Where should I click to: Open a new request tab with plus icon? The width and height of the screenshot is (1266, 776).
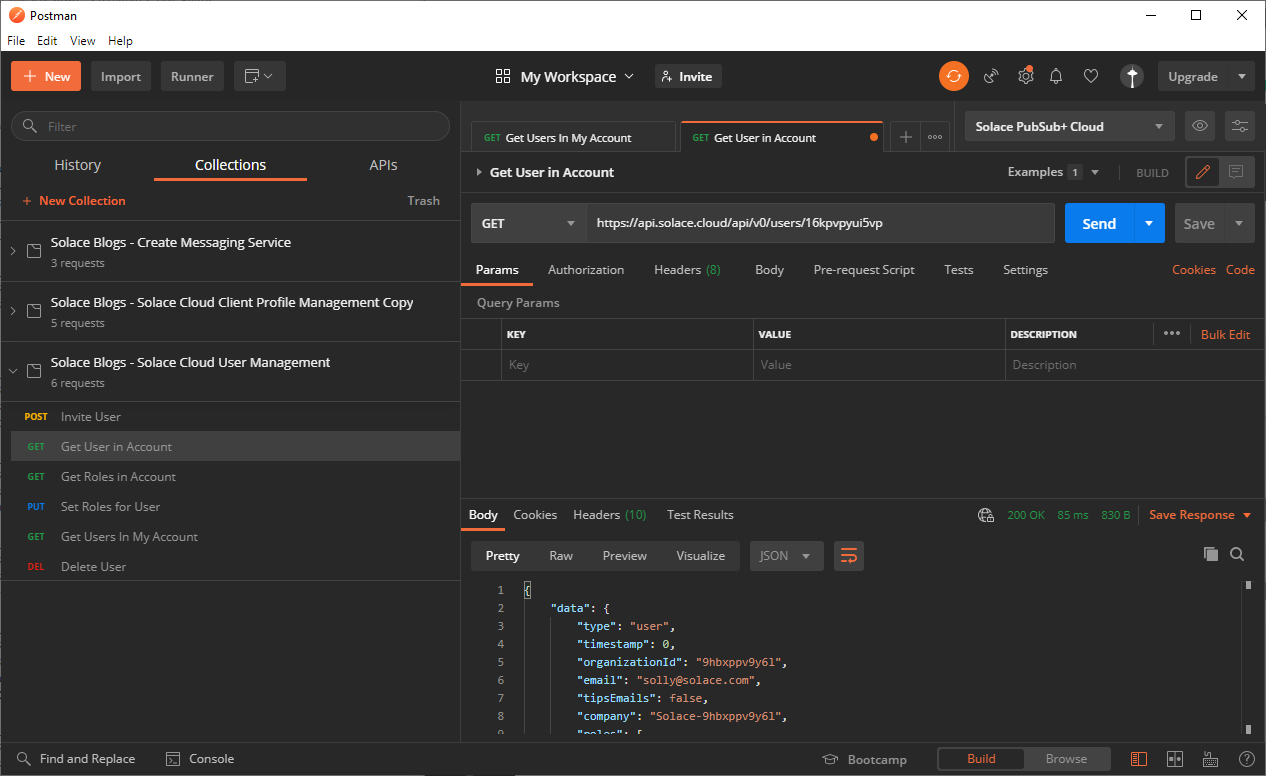tap(905, 137)
